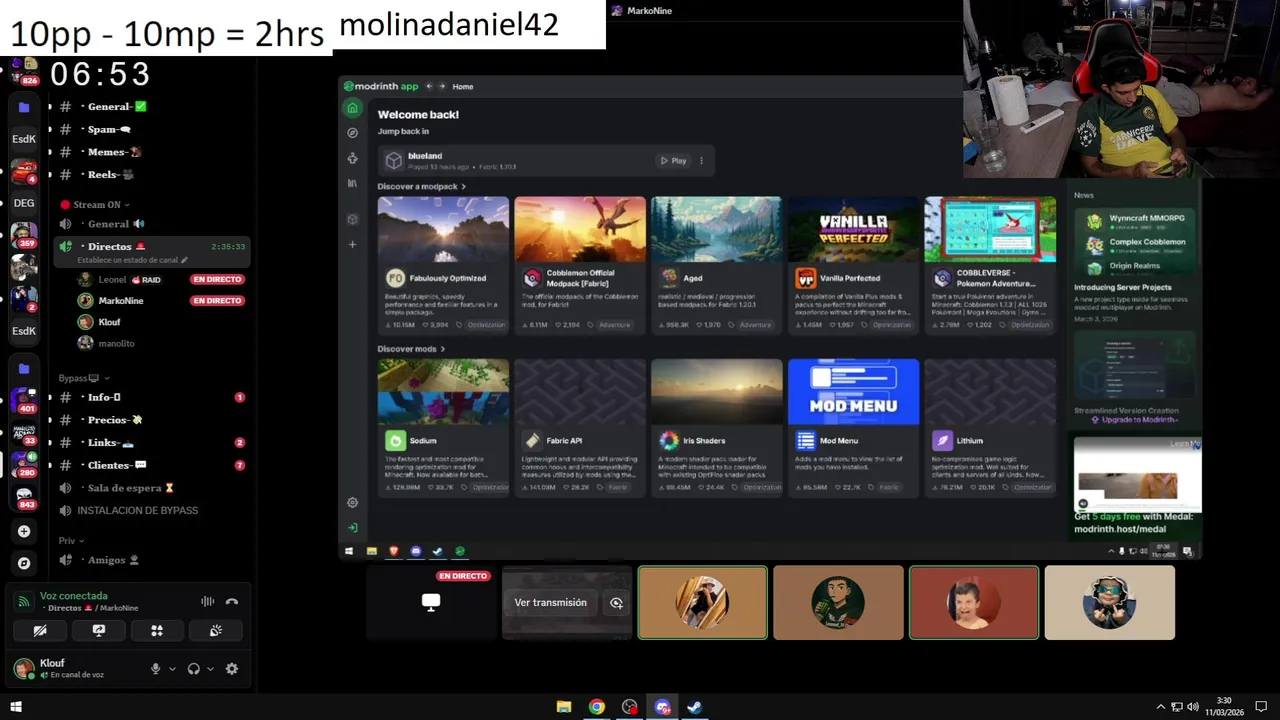
Task: Open microphone input options dropdown
Action: [x=172, y=669]
